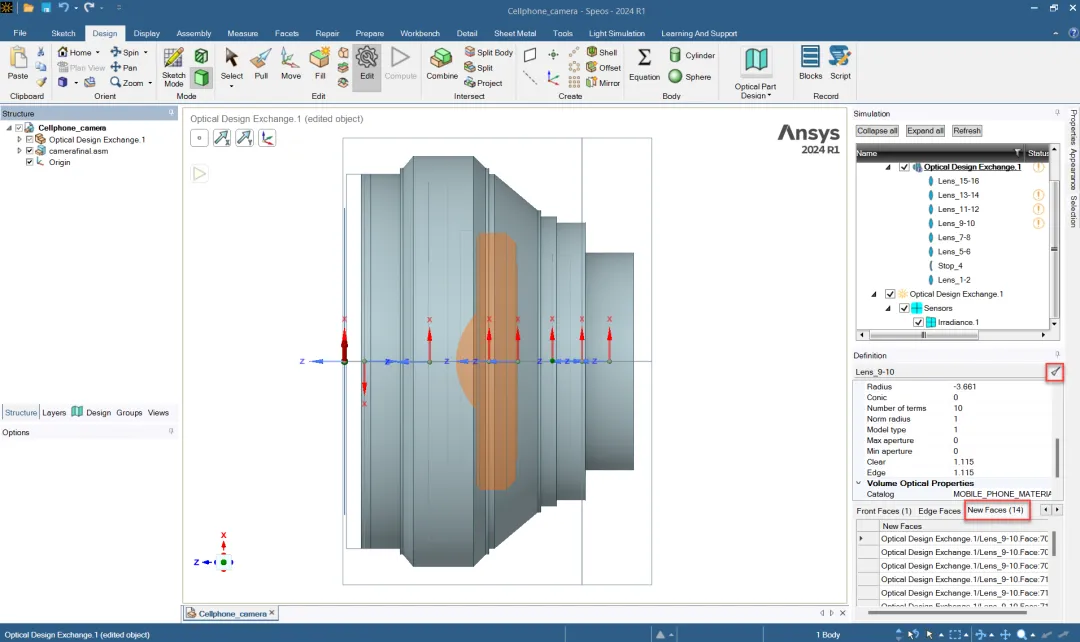Click the Refresh button in Simulation

pos(966,131)
